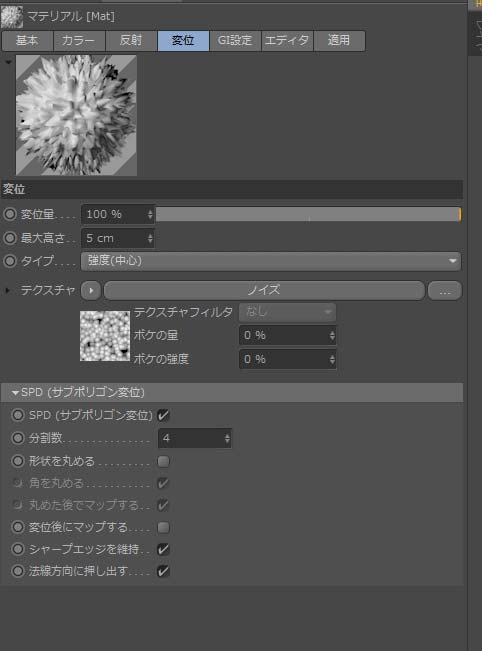Expand the テクスチャ row with its triangle

pyautogui.click(x=7, y=291)
